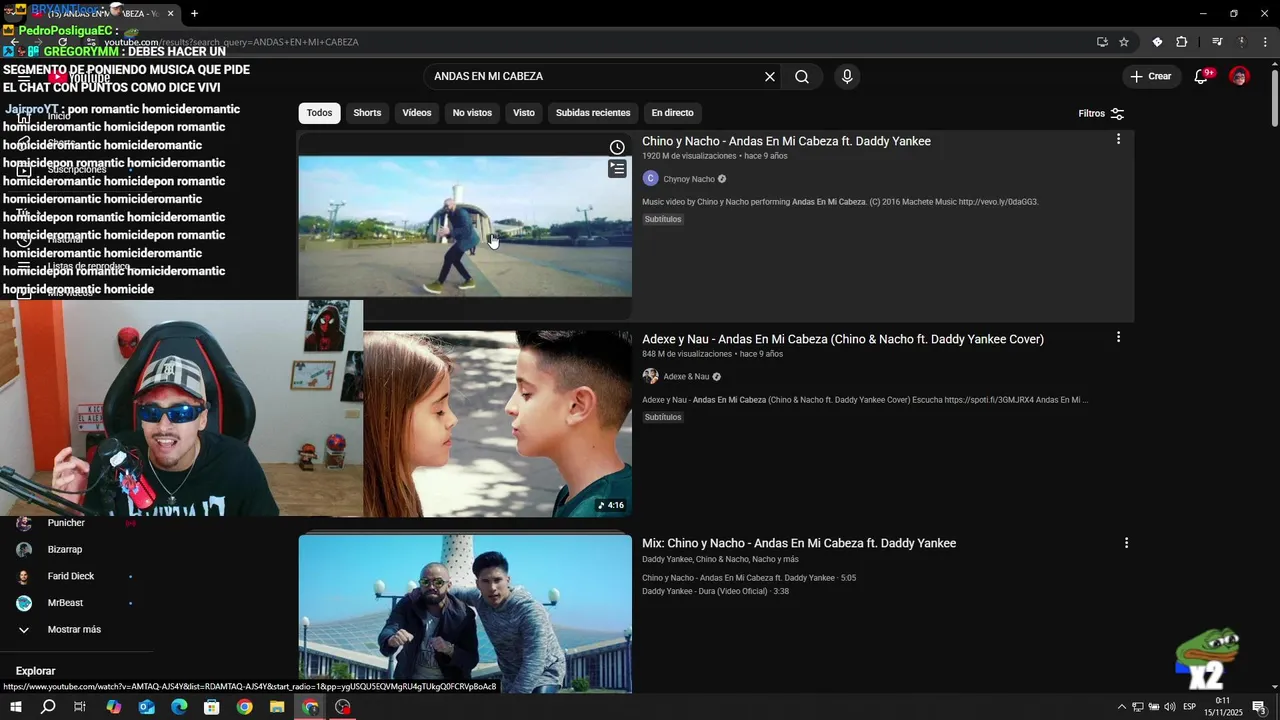The image size is (1280, 720).
Task: Select the Subidas recientes filter chip
Action: tap(593, 113)
